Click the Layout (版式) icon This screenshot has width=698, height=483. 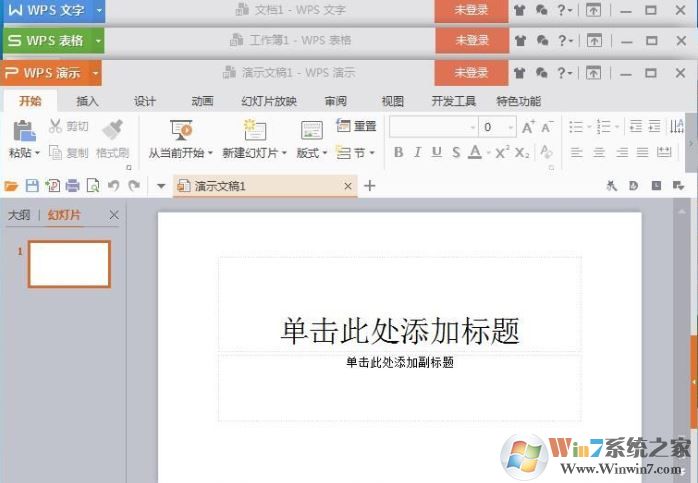tap(312, 130)
